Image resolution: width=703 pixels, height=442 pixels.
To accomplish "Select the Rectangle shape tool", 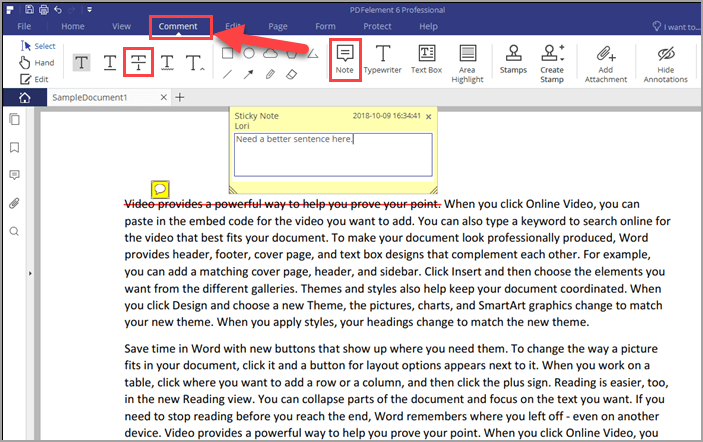I will point(227,54).
